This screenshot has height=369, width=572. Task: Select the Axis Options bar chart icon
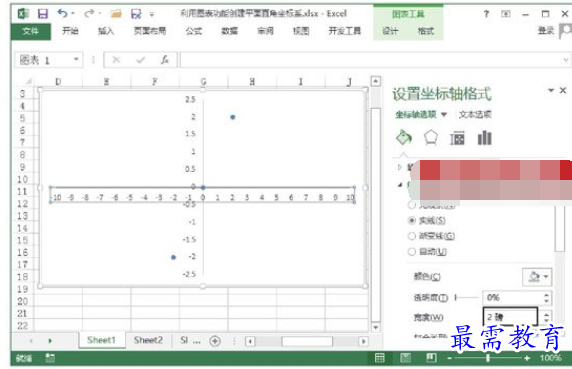(x=484, y=138)
